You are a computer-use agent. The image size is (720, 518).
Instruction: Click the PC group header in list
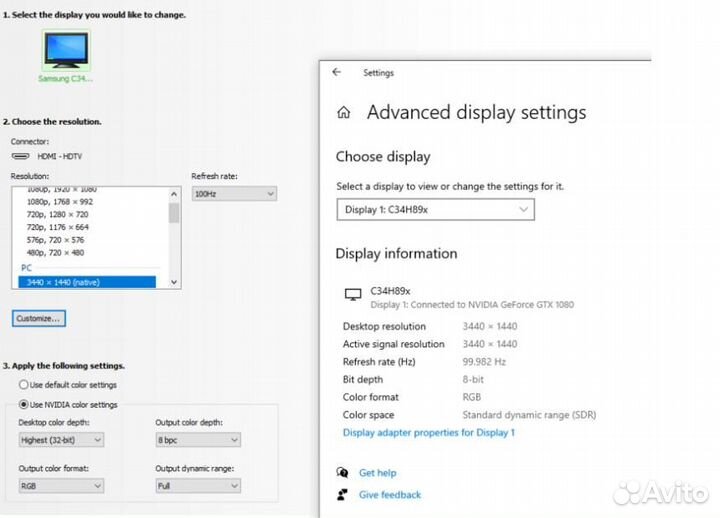point(26,268)
